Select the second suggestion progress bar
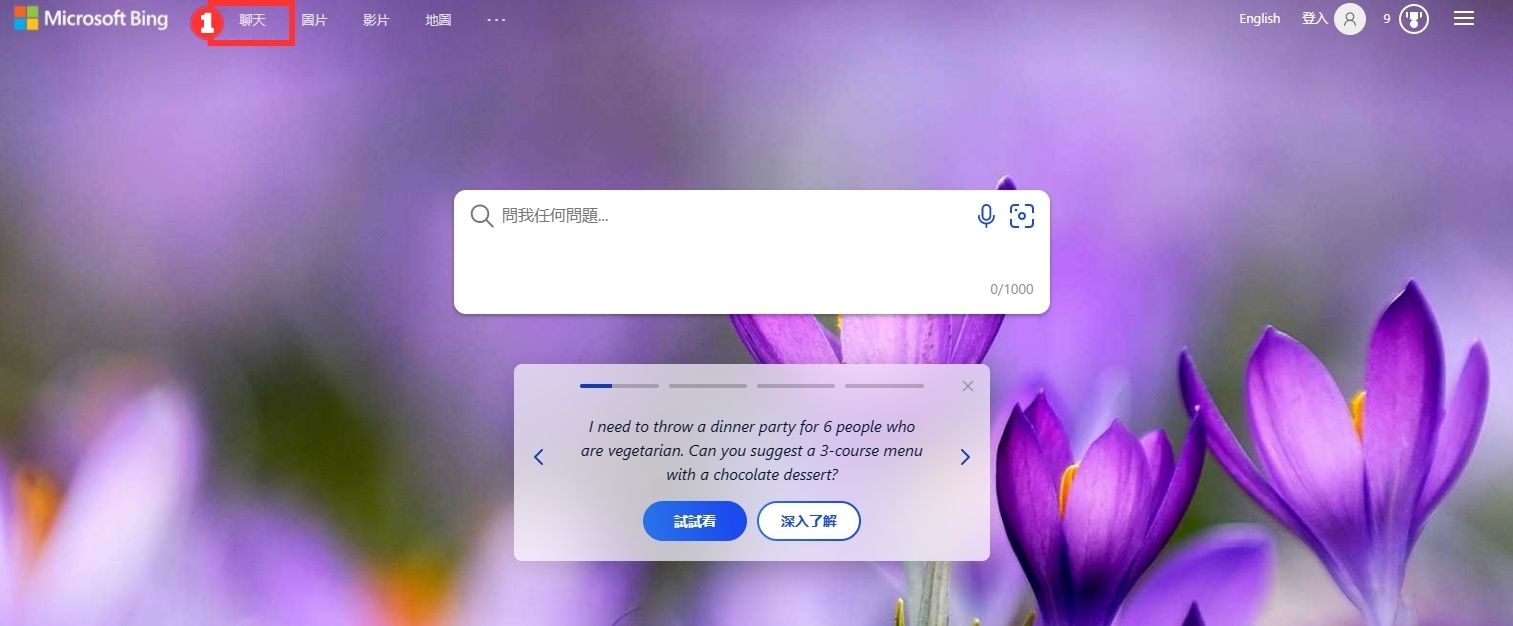Viewport: 1513px width, 626px height. coord(708,386)
